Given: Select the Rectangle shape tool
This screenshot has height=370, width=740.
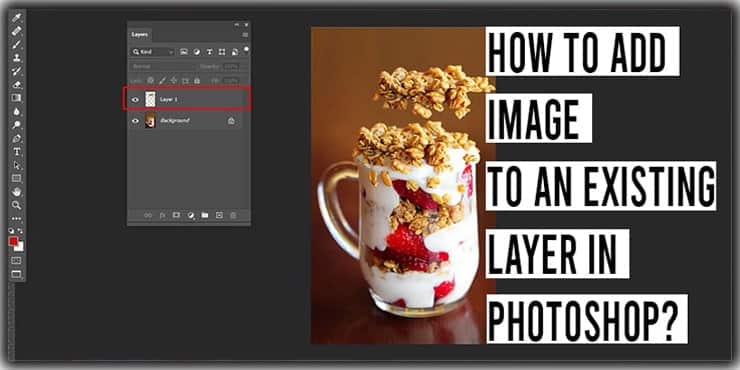Looking at the screenshot, I should pyautogui.click(x=17, y=178).
